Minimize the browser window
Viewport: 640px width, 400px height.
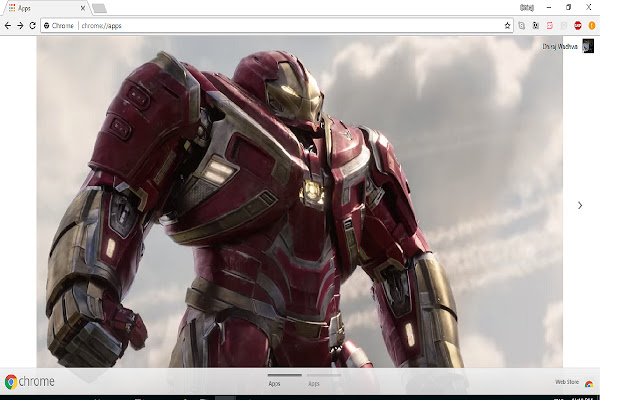point(549,7)
